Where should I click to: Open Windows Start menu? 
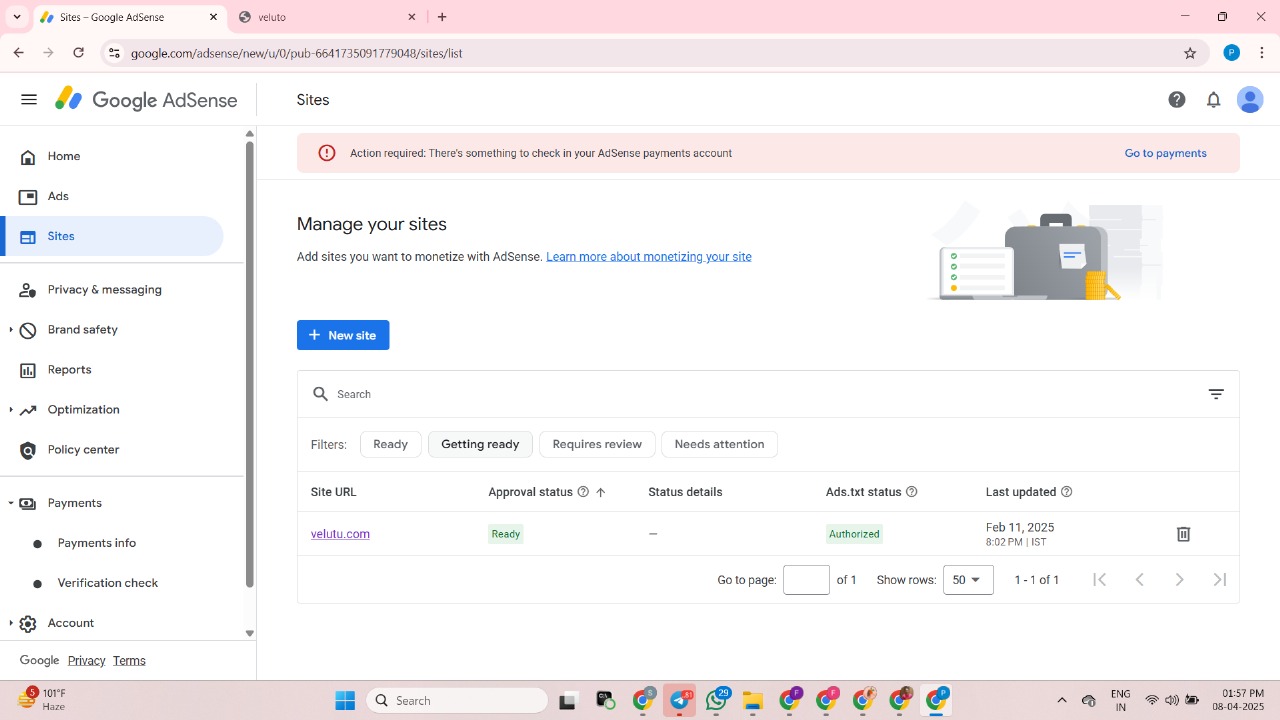click(x=345, y=701)
